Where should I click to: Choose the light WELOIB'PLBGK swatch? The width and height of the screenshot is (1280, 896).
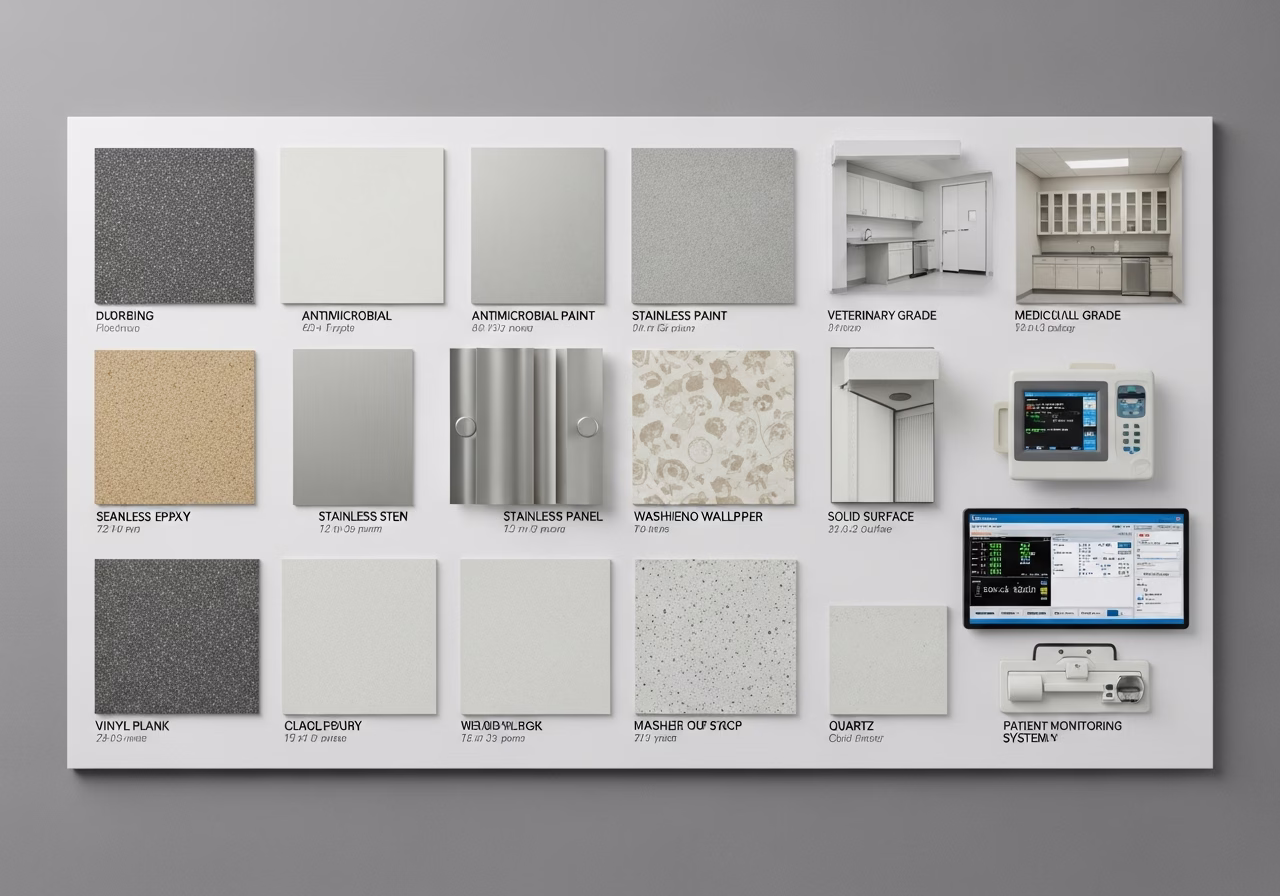535,636
